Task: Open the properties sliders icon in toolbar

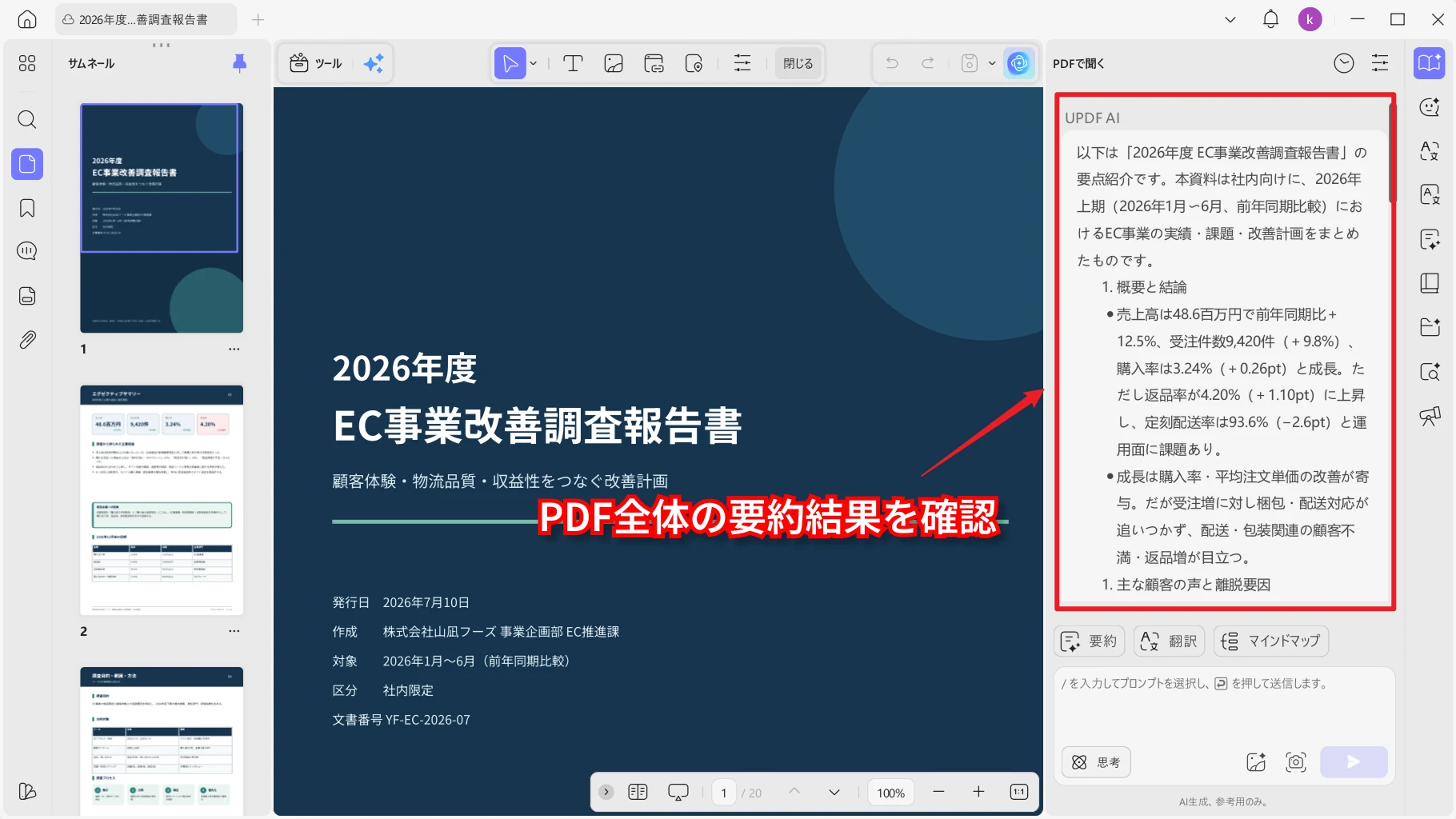Action: coord(742,63)
